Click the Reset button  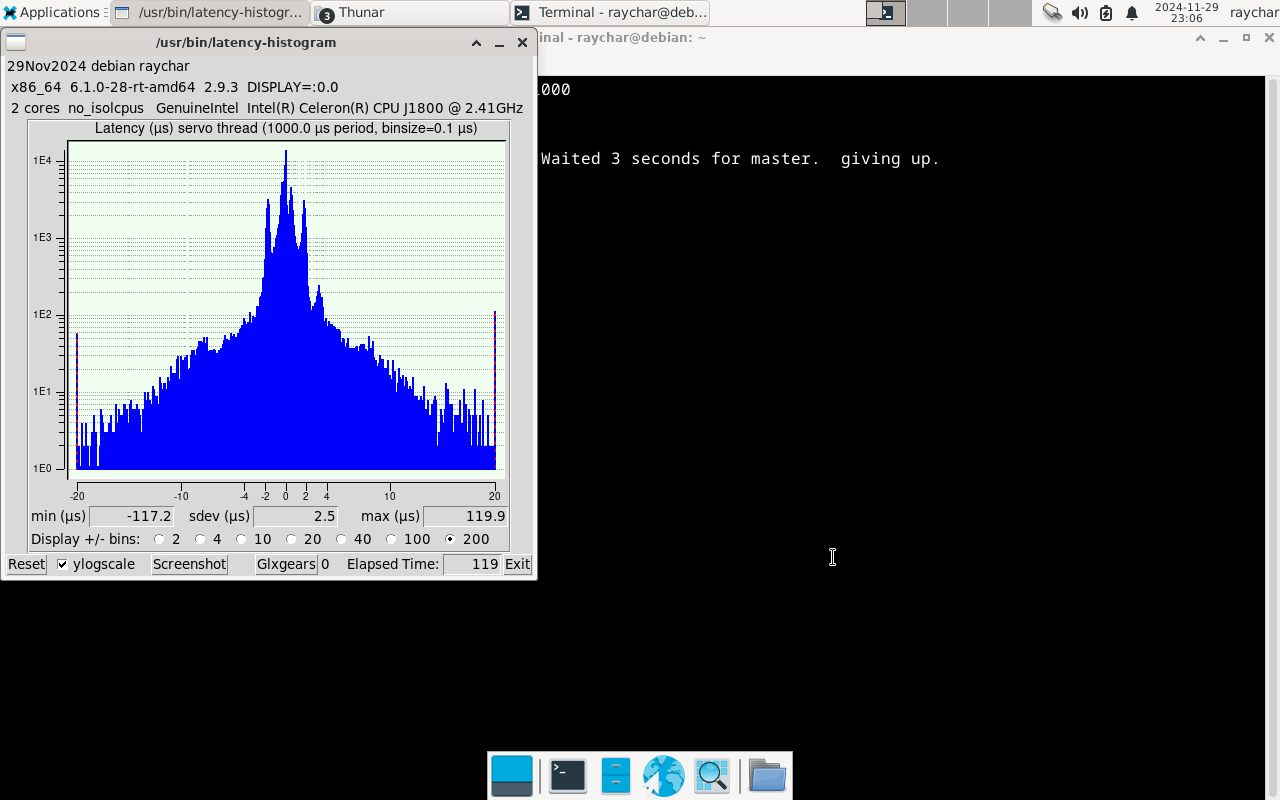[x=27, y=565]
